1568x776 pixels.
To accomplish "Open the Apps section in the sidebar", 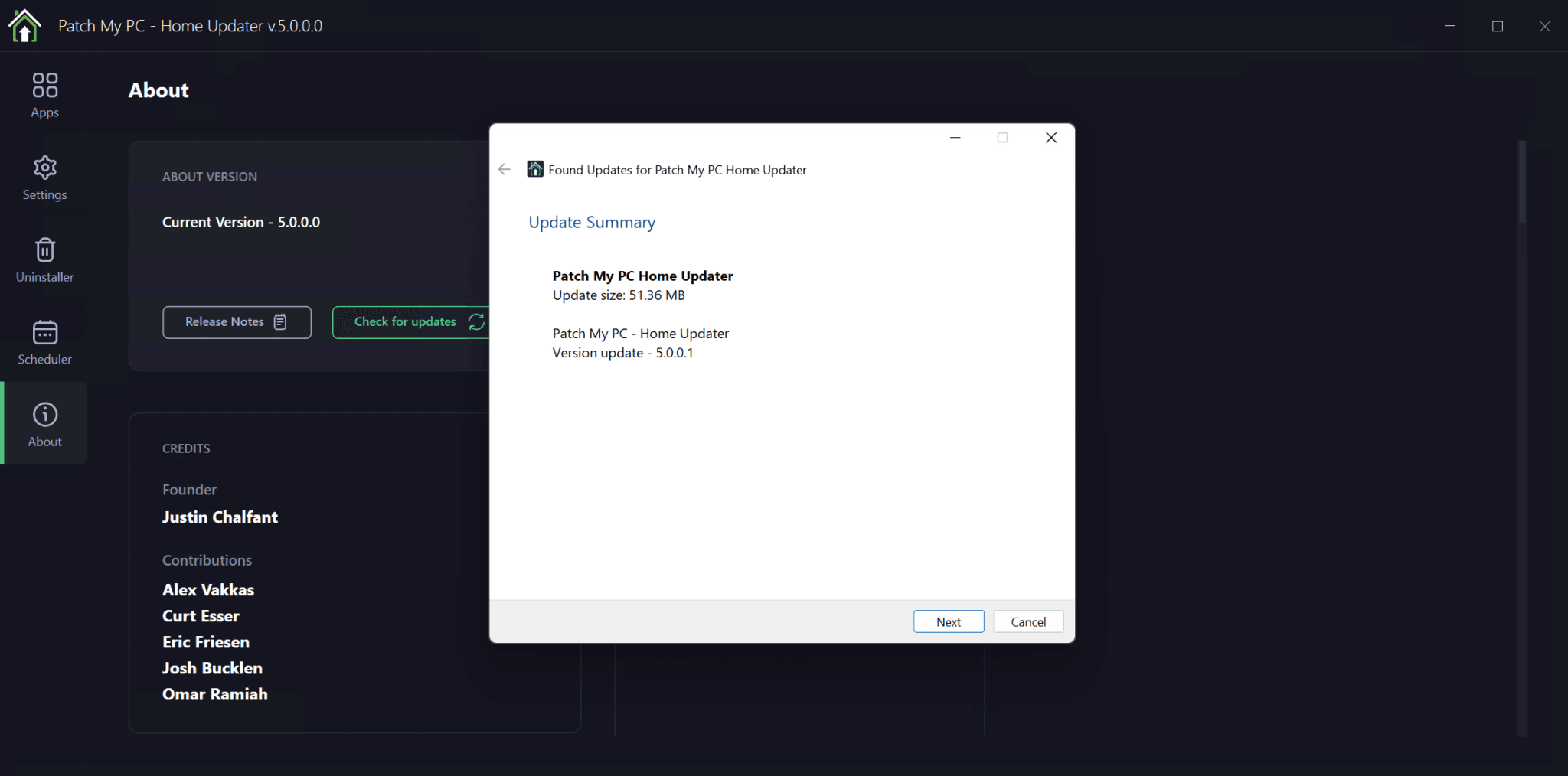I will (44, 93).
